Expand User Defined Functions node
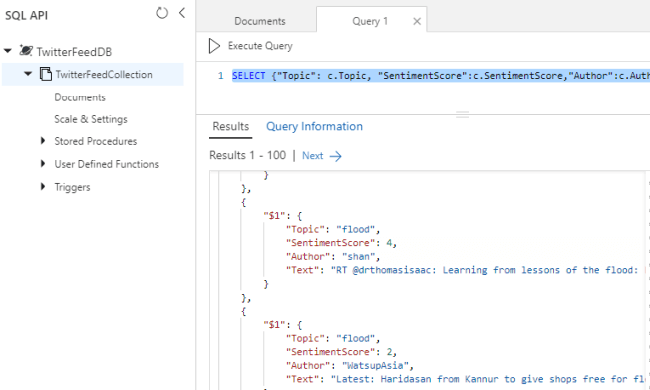 click(x=43, y=164)
